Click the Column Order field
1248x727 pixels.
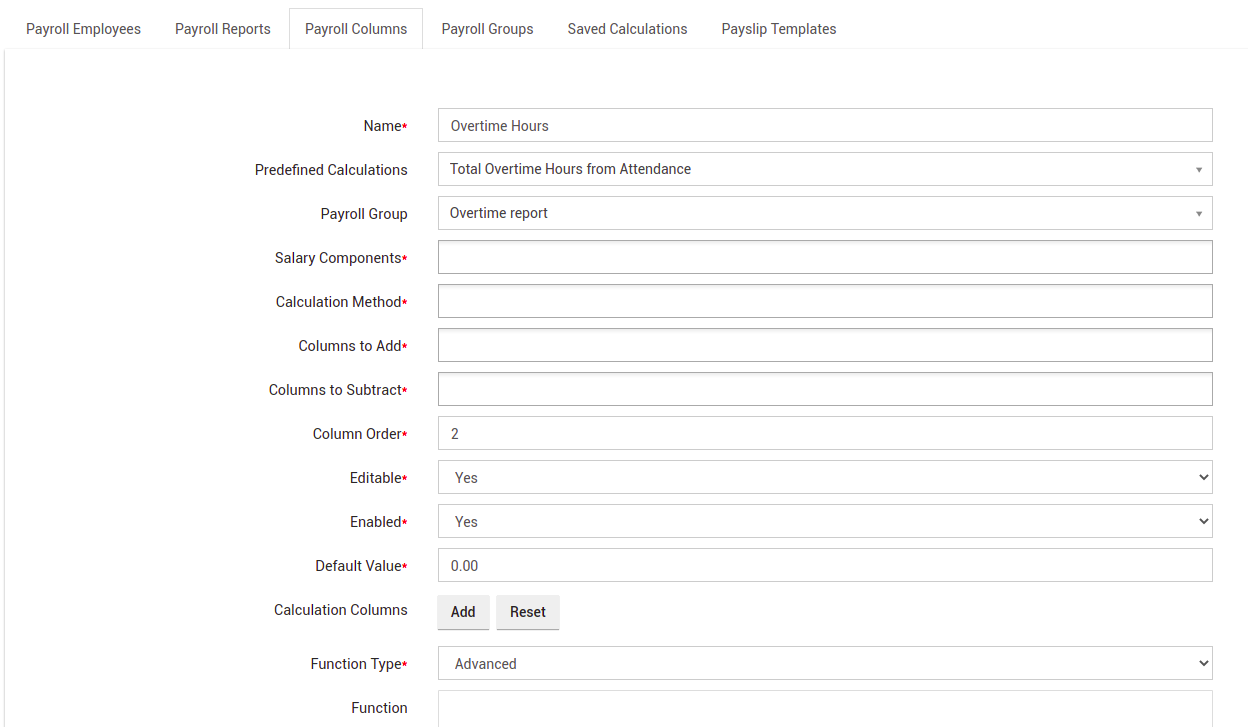(x=825, y=433)
